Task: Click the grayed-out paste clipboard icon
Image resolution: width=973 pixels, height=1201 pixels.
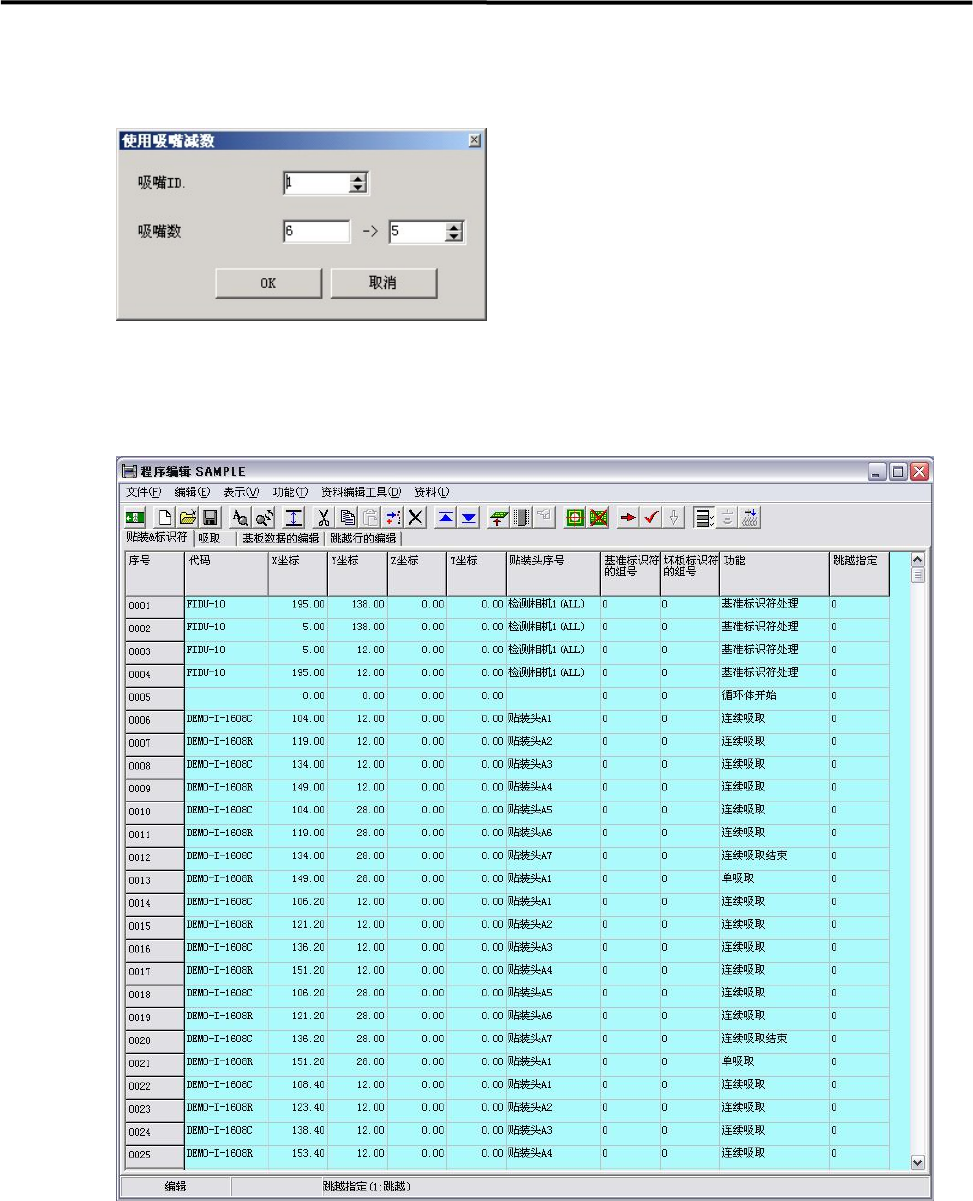Action: tap(370, 517)
